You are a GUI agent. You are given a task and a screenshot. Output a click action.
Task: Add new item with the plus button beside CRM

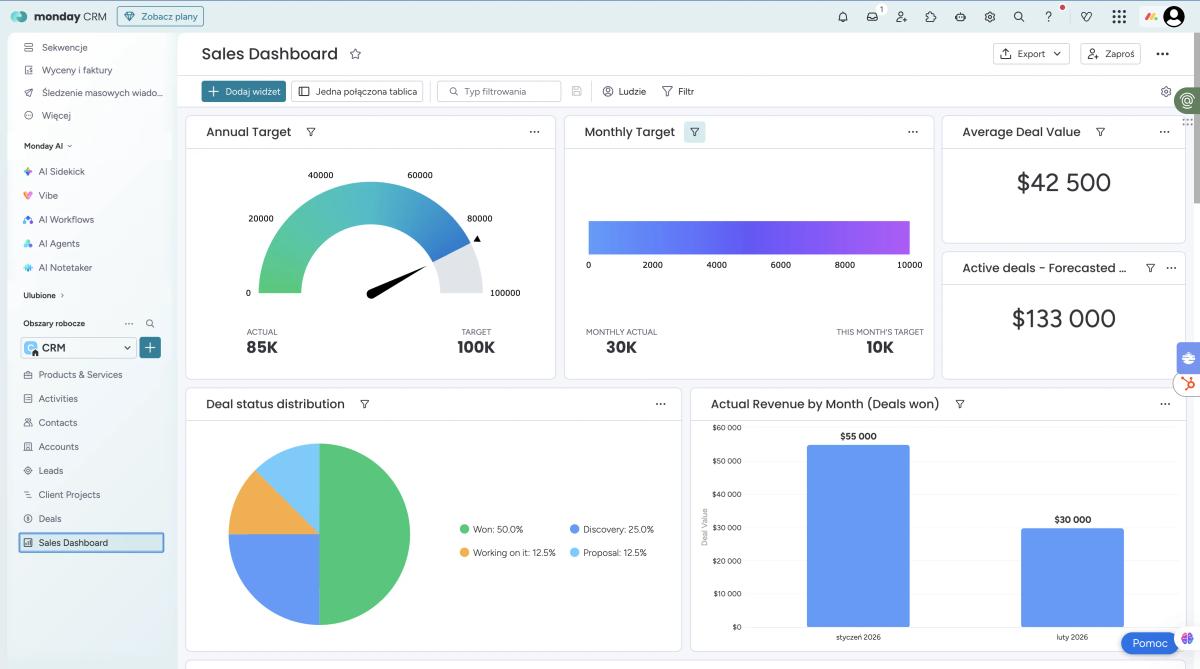click(x=150, y=348)
